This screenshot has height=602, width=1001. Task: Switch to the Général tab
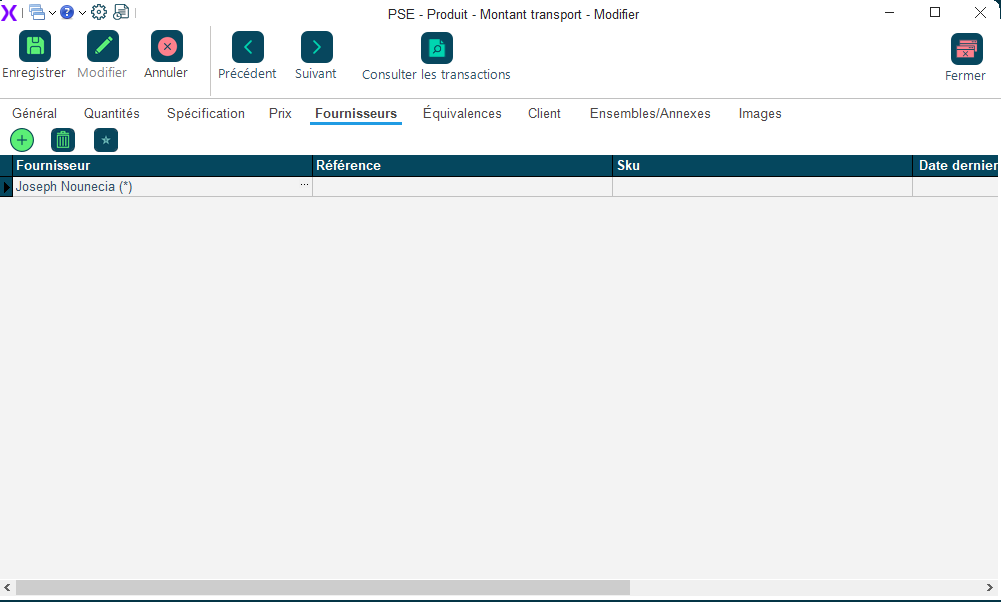tap(34, 114)
